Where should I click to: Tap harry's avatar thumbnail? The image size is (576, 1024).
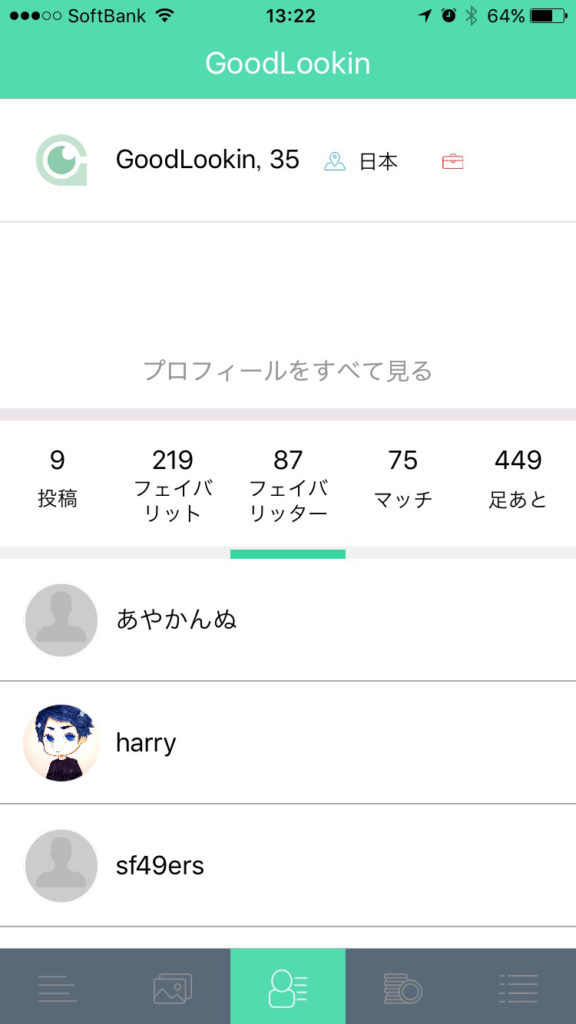click(61, 742)
